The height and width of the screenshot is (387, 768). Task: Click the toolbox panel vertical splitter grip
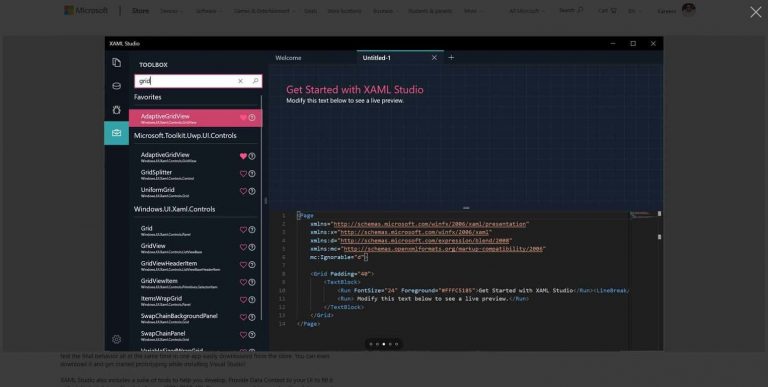click(x=265, y=200)
